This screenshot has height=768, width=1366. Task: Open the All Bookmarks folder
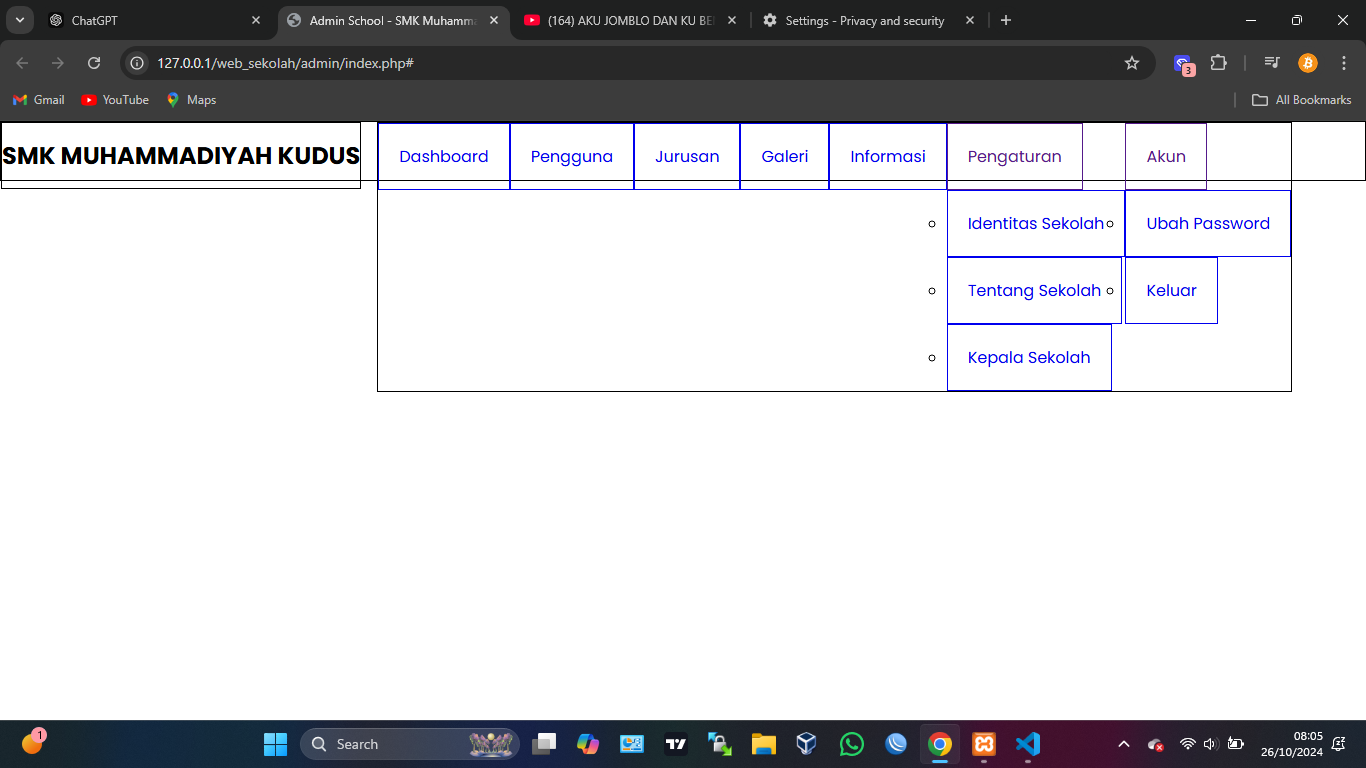point(1302,100)
